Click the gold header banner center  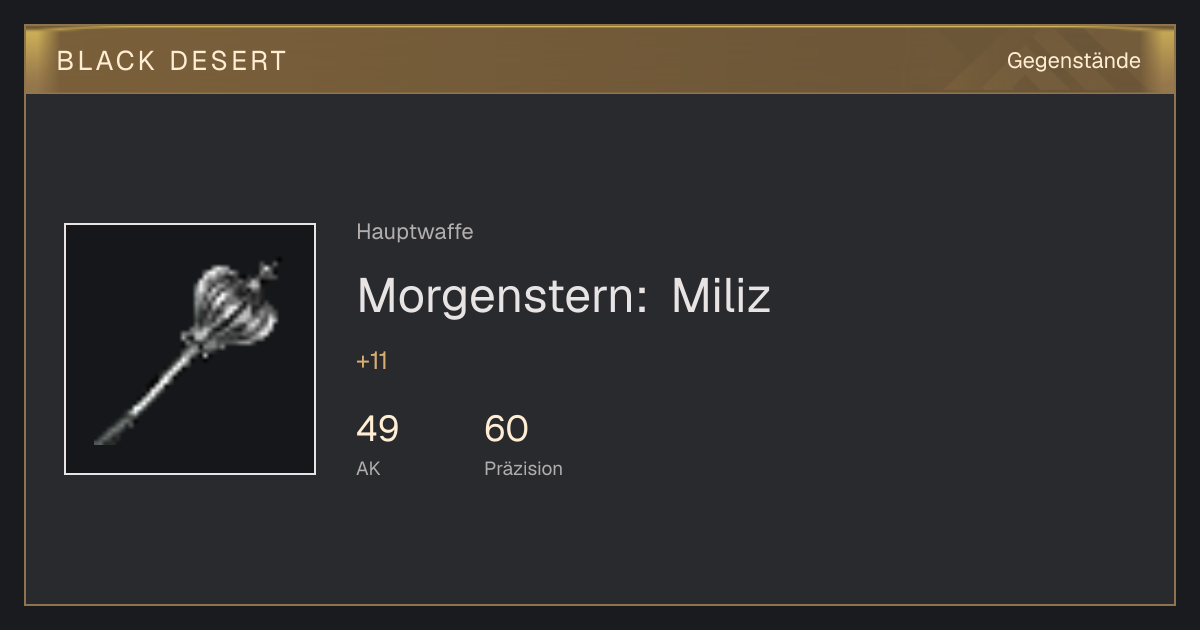click(x=600, y=60)
